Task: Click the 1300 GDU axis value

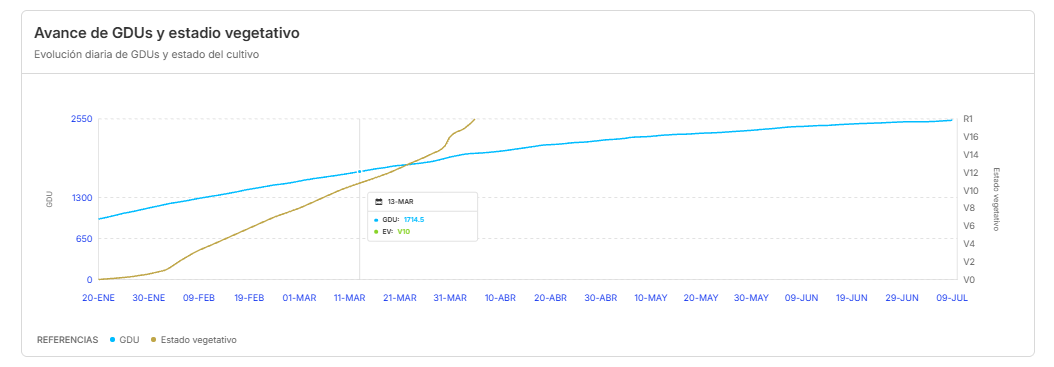Action: click(82, 198)
